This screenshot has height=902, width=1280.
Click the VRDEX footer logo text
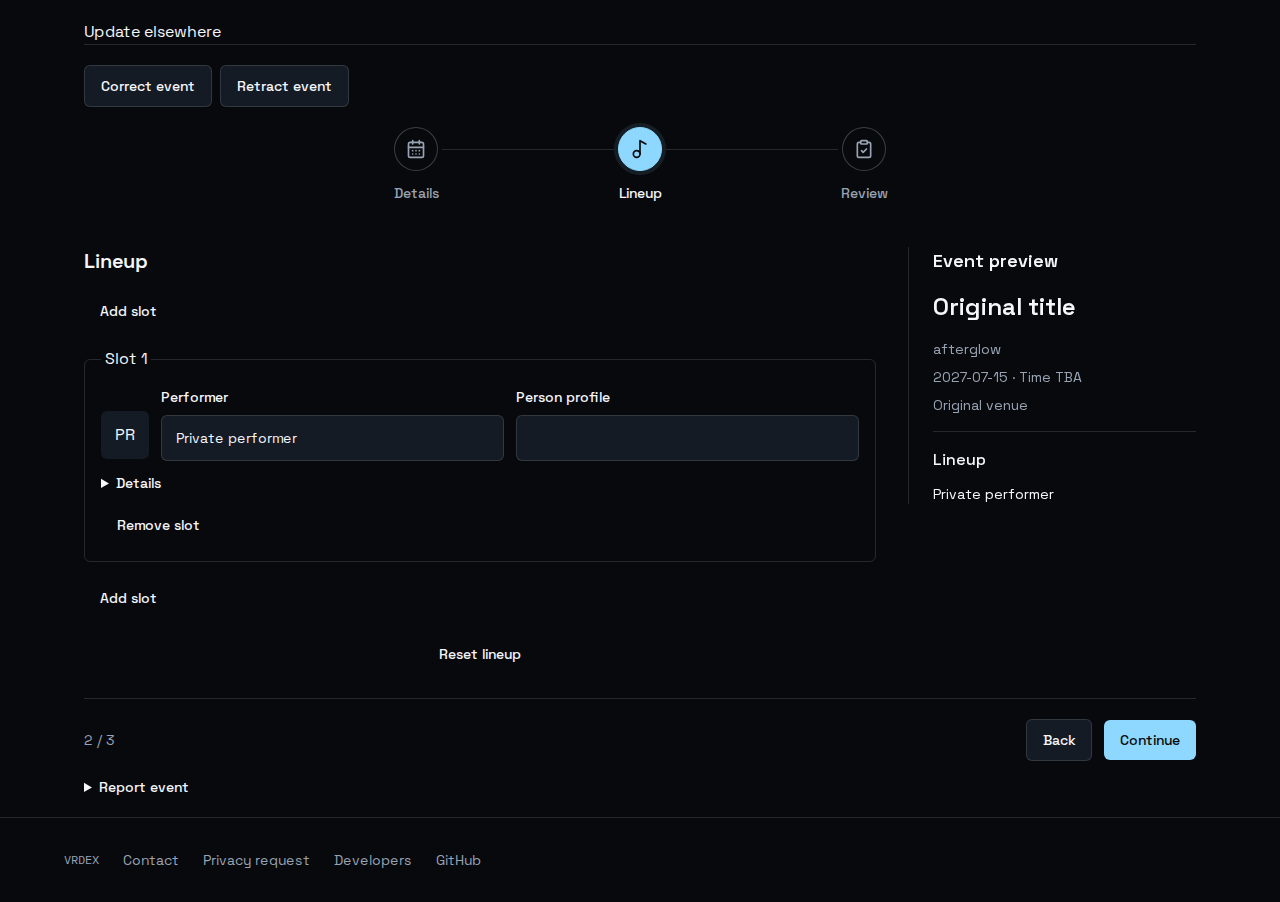(x=82, y=860)
